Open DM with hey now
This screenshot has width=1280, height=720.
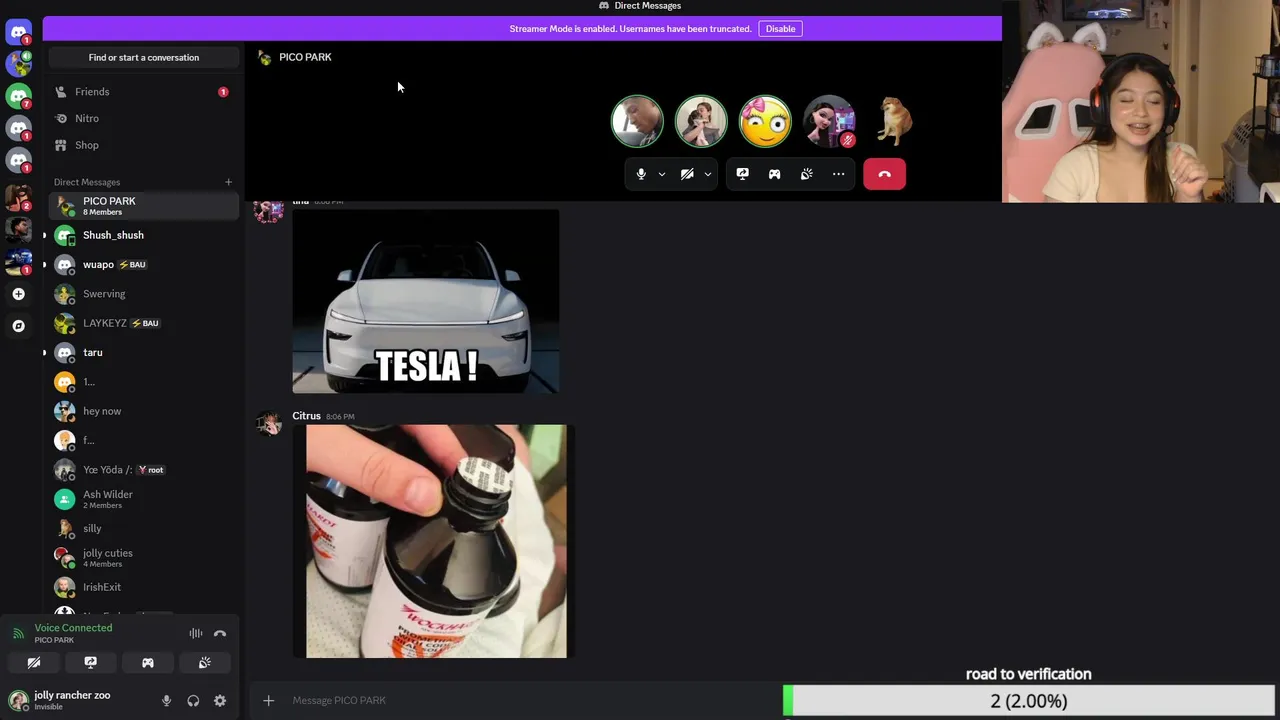(x=143, y=411)
